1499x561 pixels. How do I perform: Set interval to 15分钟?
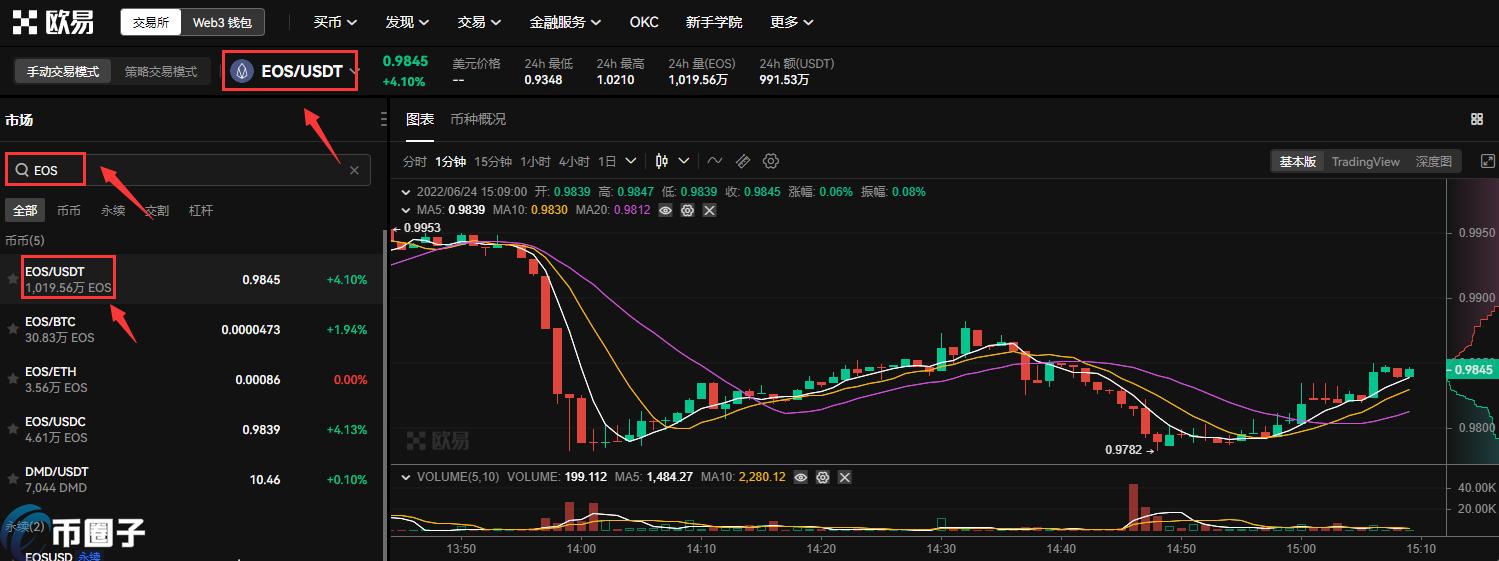click(x=493, y=161)
